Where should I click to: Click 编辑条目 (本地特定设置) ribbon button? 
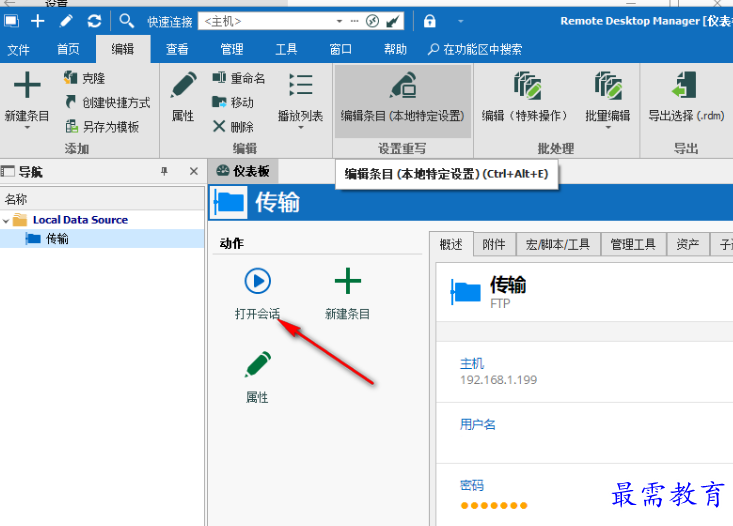coord(402,101)
